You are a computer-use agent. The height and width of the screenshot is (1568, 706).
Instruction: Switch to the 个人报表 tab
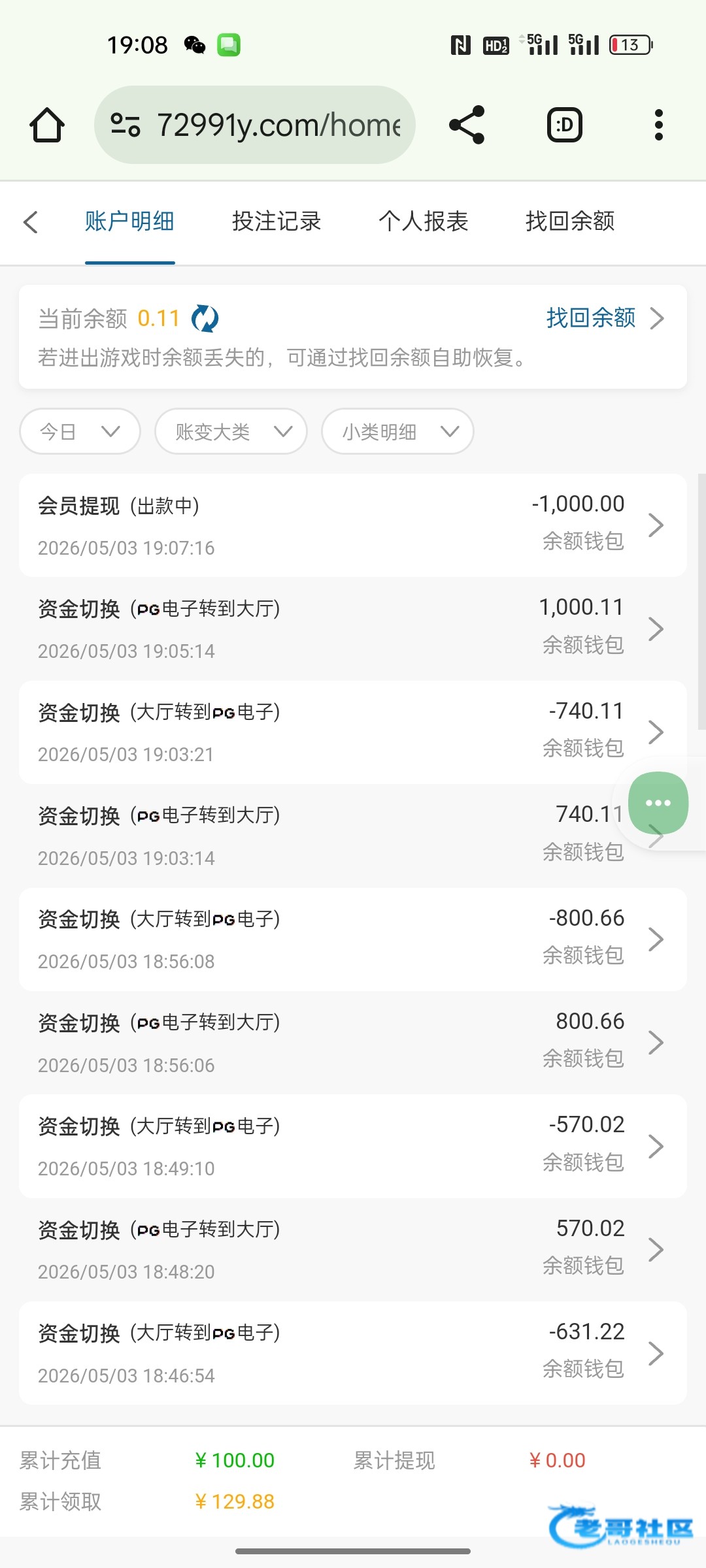(x=424, y=221)
